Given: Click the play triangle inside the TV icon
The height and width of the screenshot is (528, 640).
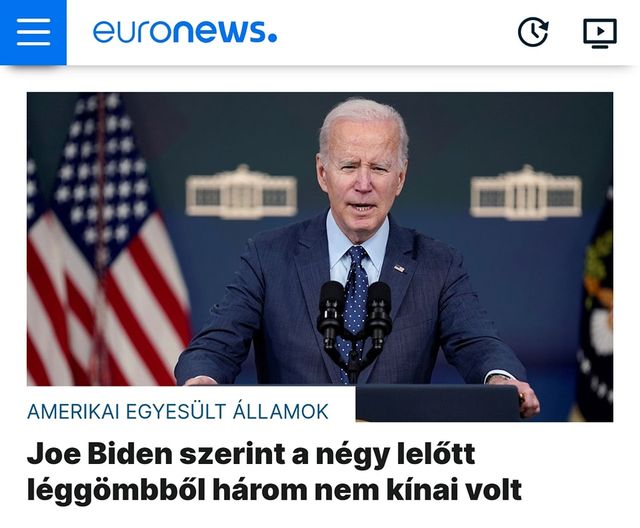Looking at the screenshot, I should pyautogui.click(x=600, y=31).
